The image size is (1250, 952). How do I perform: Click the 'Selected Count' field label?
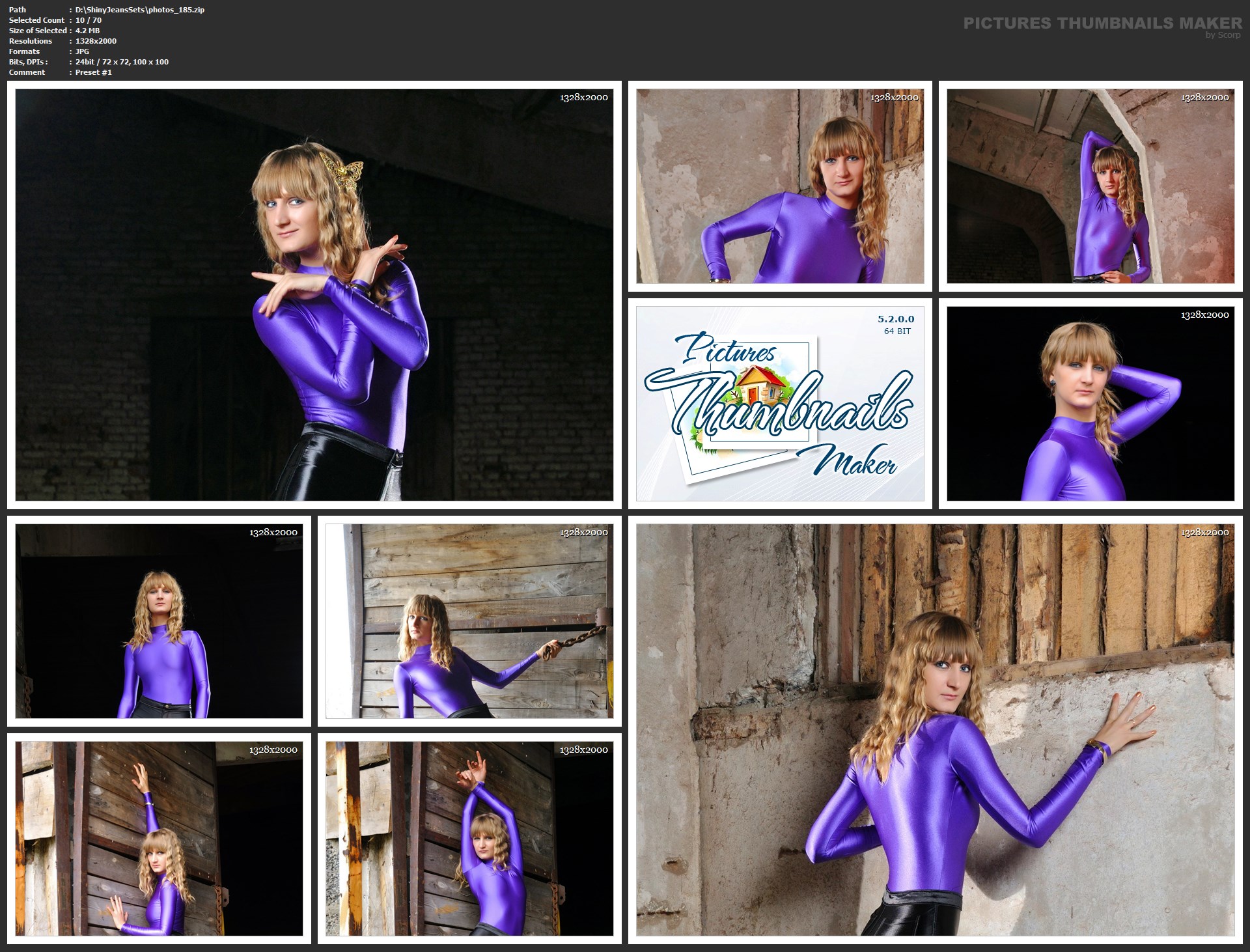click(x=36, y=20)
